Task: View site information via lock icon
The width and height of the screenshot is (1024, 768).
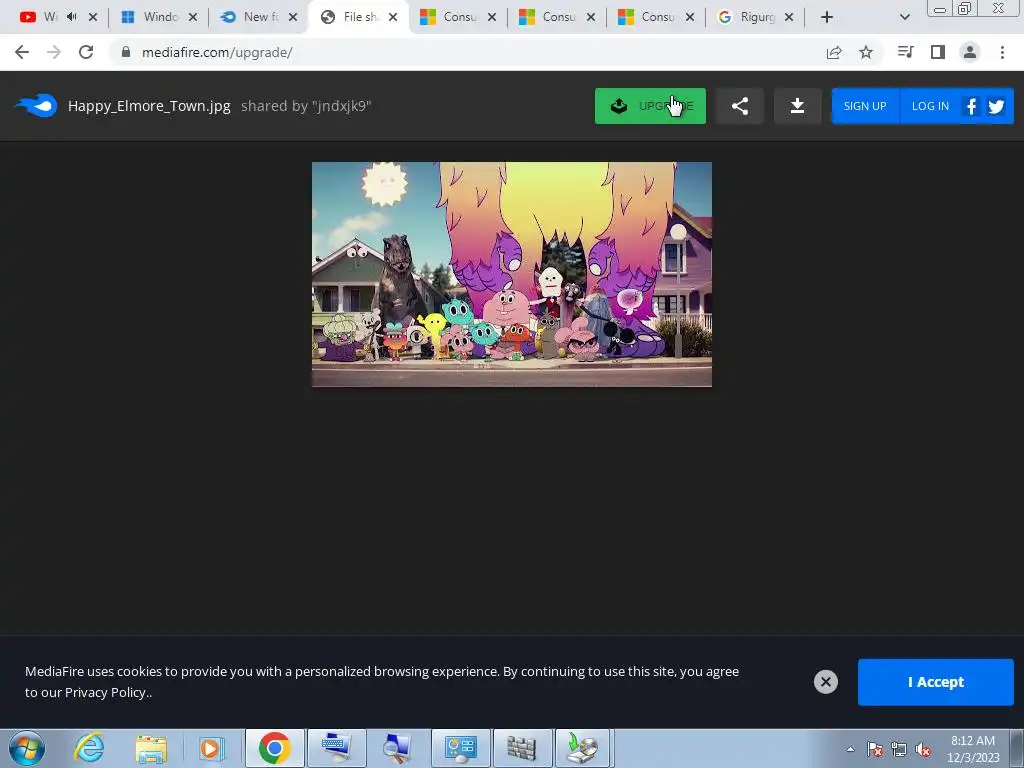Action: point(126,52)
